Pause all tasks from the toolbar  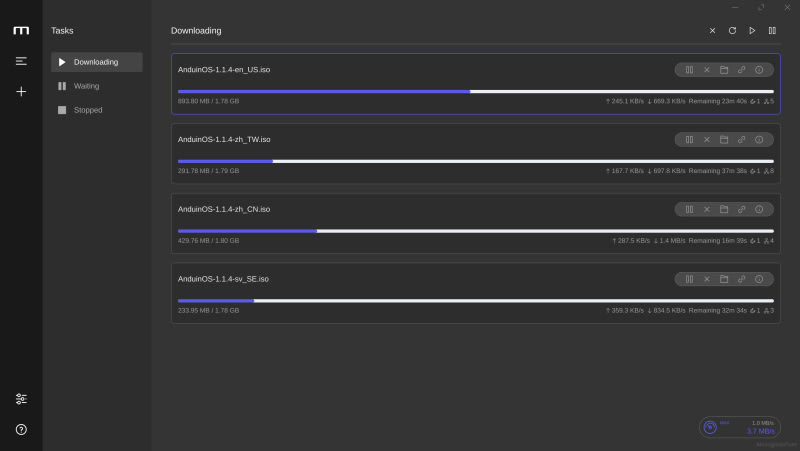click(x=772, y=31)
